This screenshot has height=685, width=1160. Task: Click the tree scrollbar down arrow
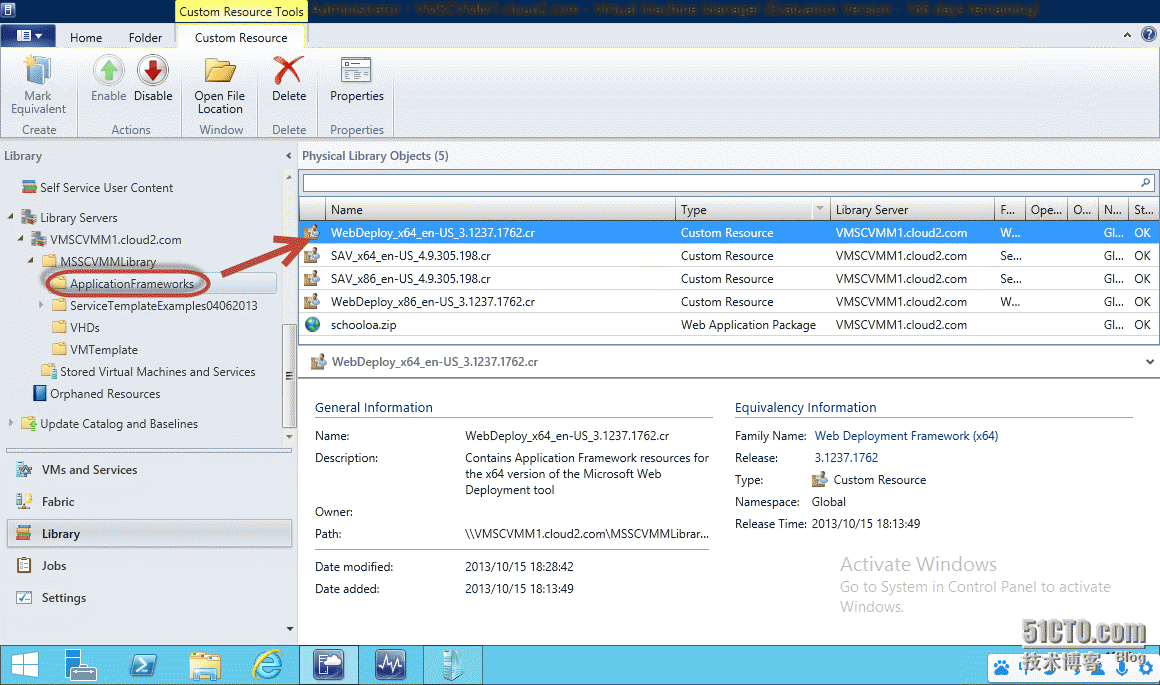(x=289, y=436)
